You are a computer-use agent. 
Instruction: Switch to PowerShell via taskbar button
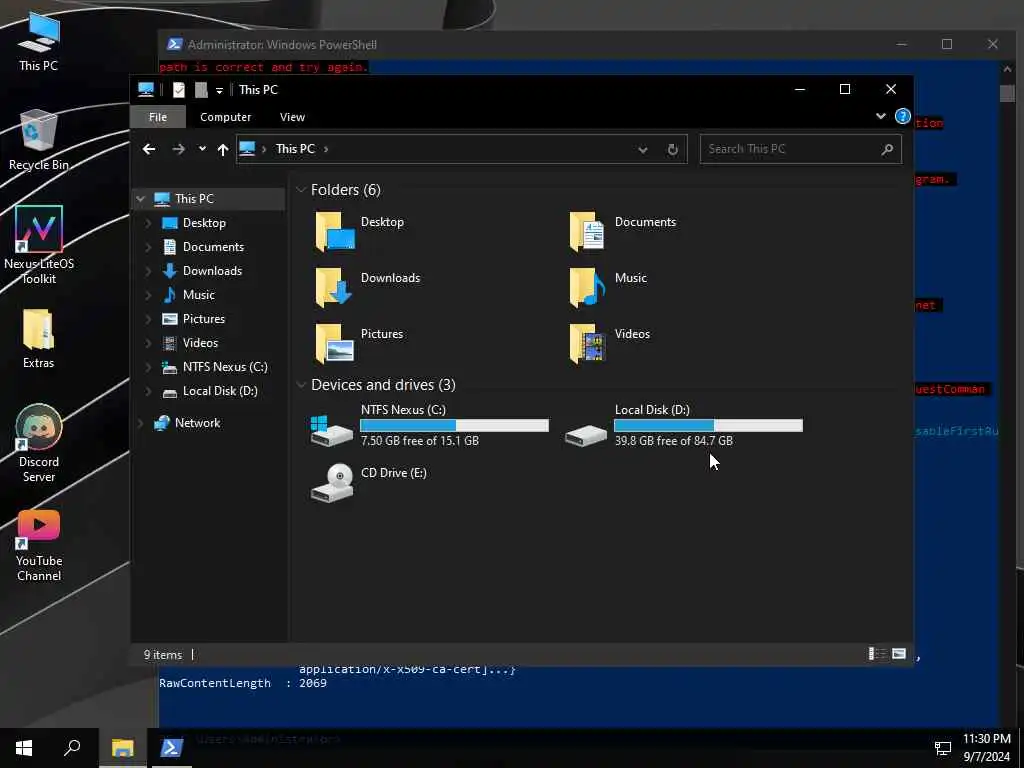[x=171, y=748]
